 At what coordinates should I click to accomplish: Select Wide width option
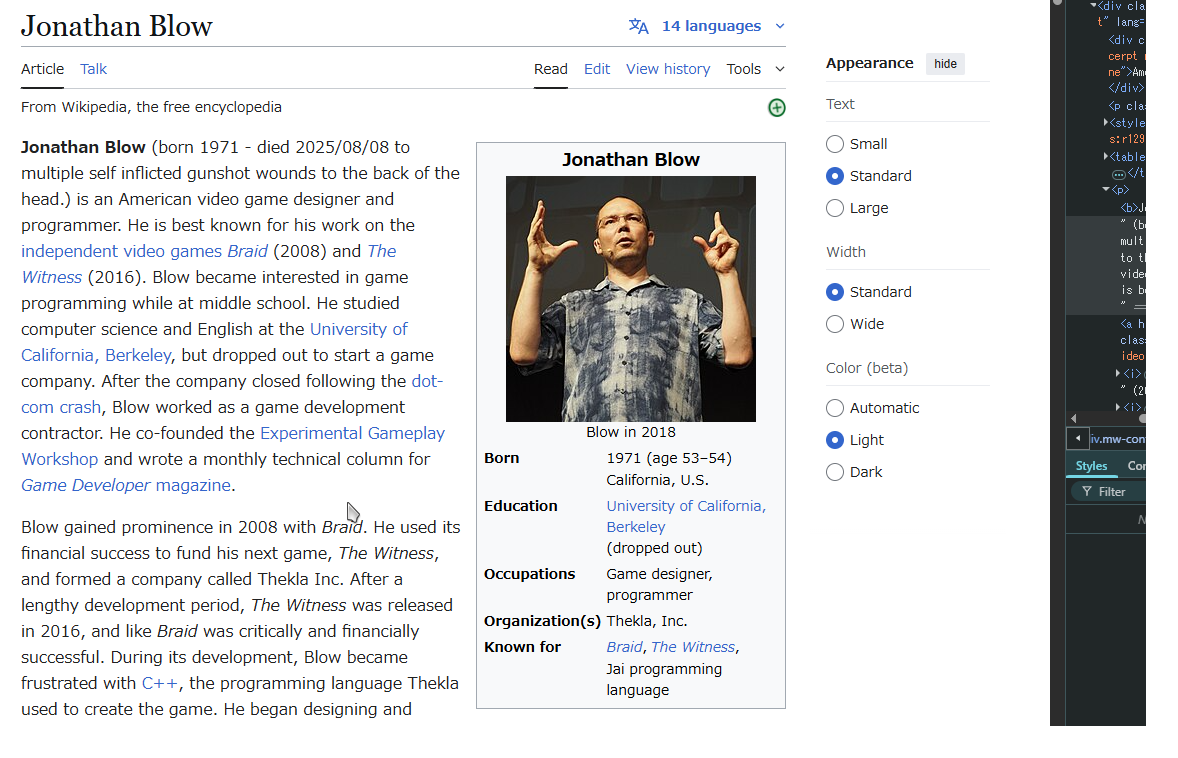point(835,324)
